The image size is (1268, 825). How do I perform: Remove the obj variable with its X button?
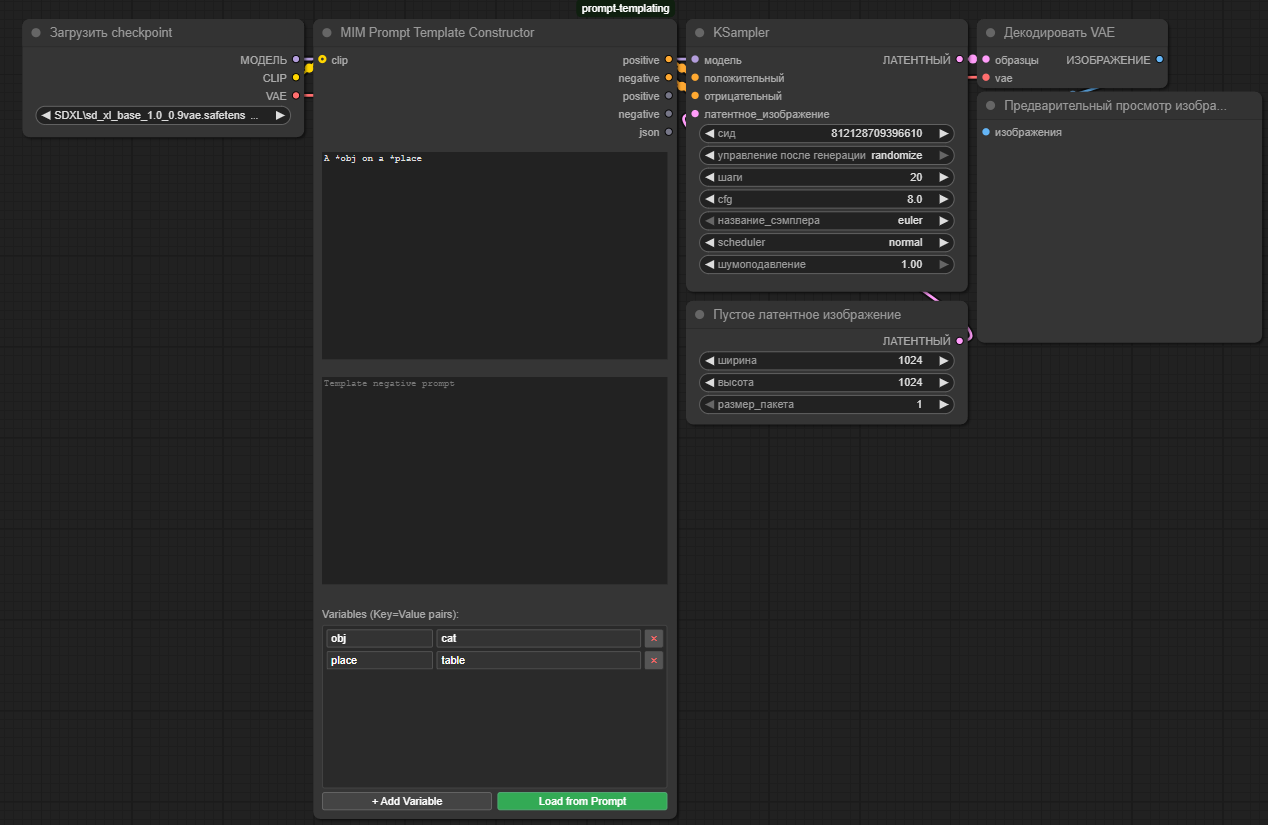pyautogui.click(x=653, y=638)
